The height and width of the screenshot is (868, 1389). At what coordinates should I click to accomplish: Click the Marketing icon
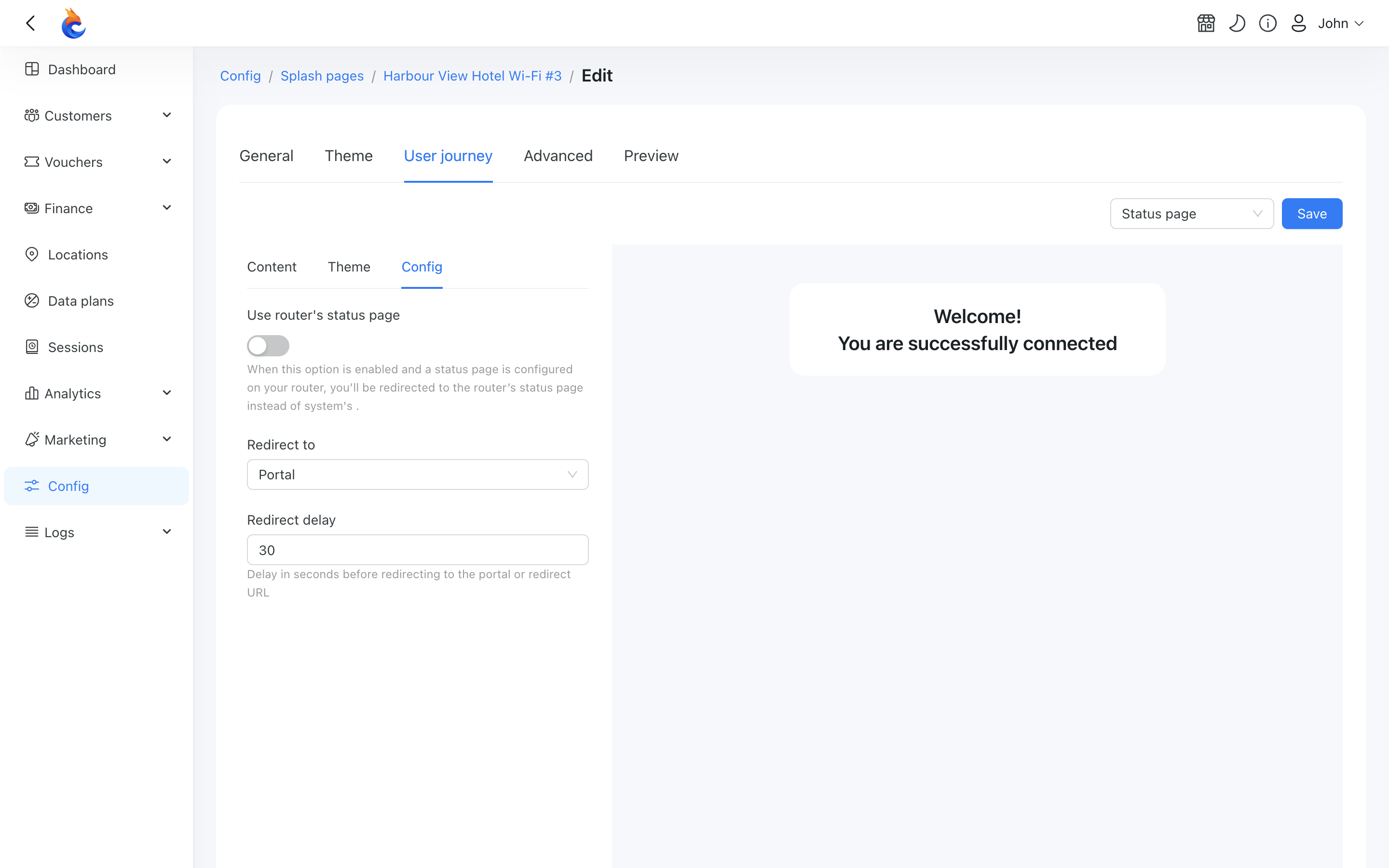31,439
